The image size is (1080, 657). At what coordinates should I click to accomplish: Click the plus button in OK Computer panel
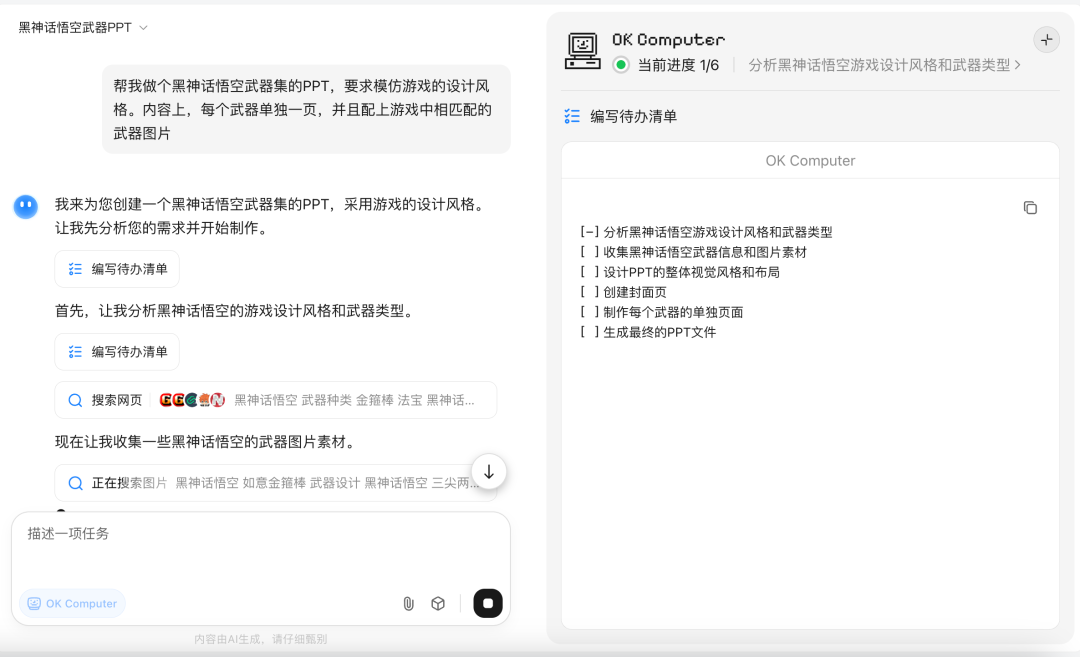pos(1046,39)
